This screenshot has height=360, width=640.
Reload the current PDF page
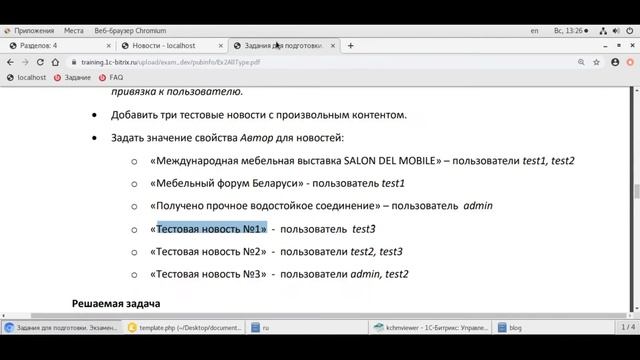click(40, 62)
